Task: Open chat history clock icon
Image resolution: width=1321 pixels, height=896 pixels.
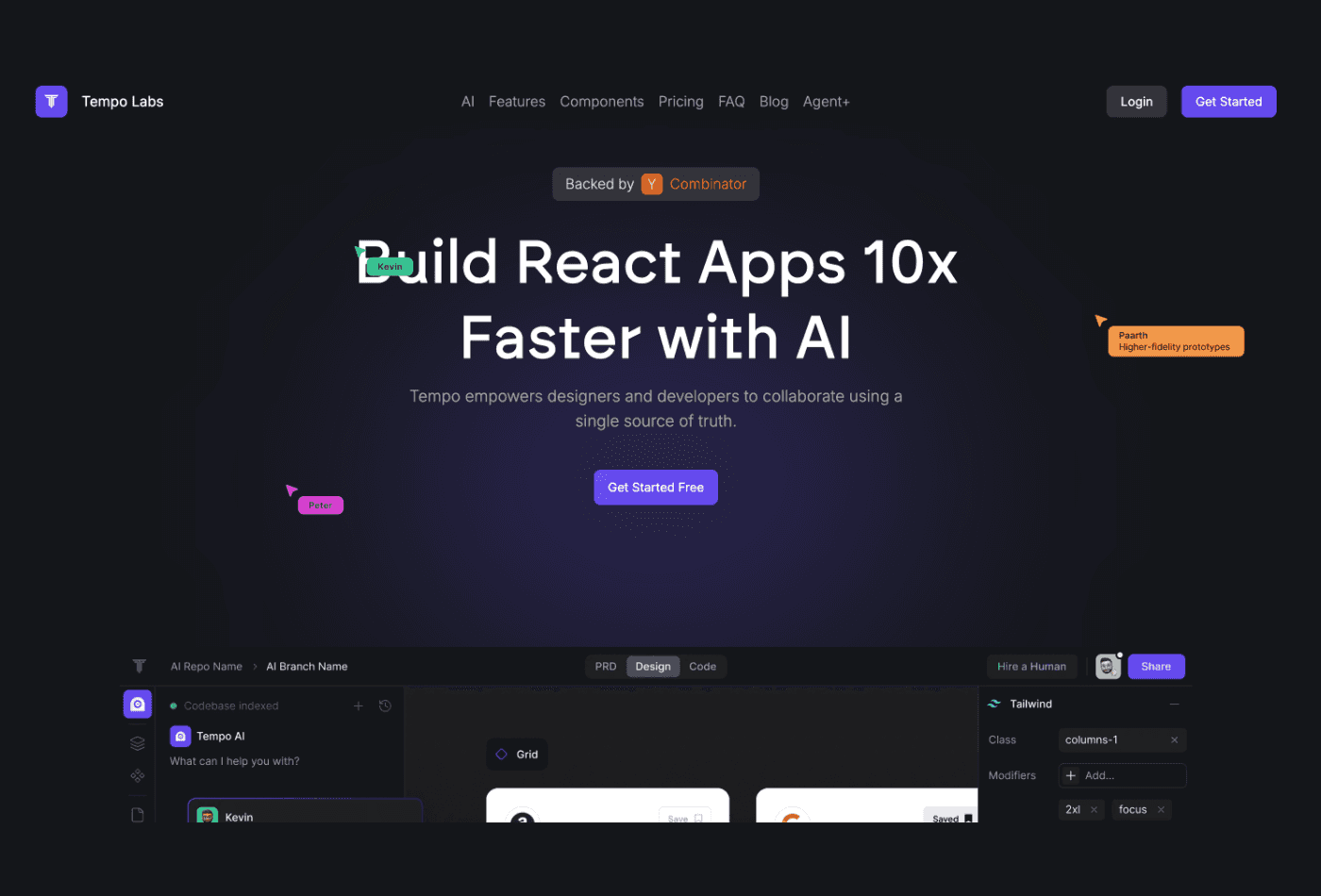Action: tap(385, 706)
